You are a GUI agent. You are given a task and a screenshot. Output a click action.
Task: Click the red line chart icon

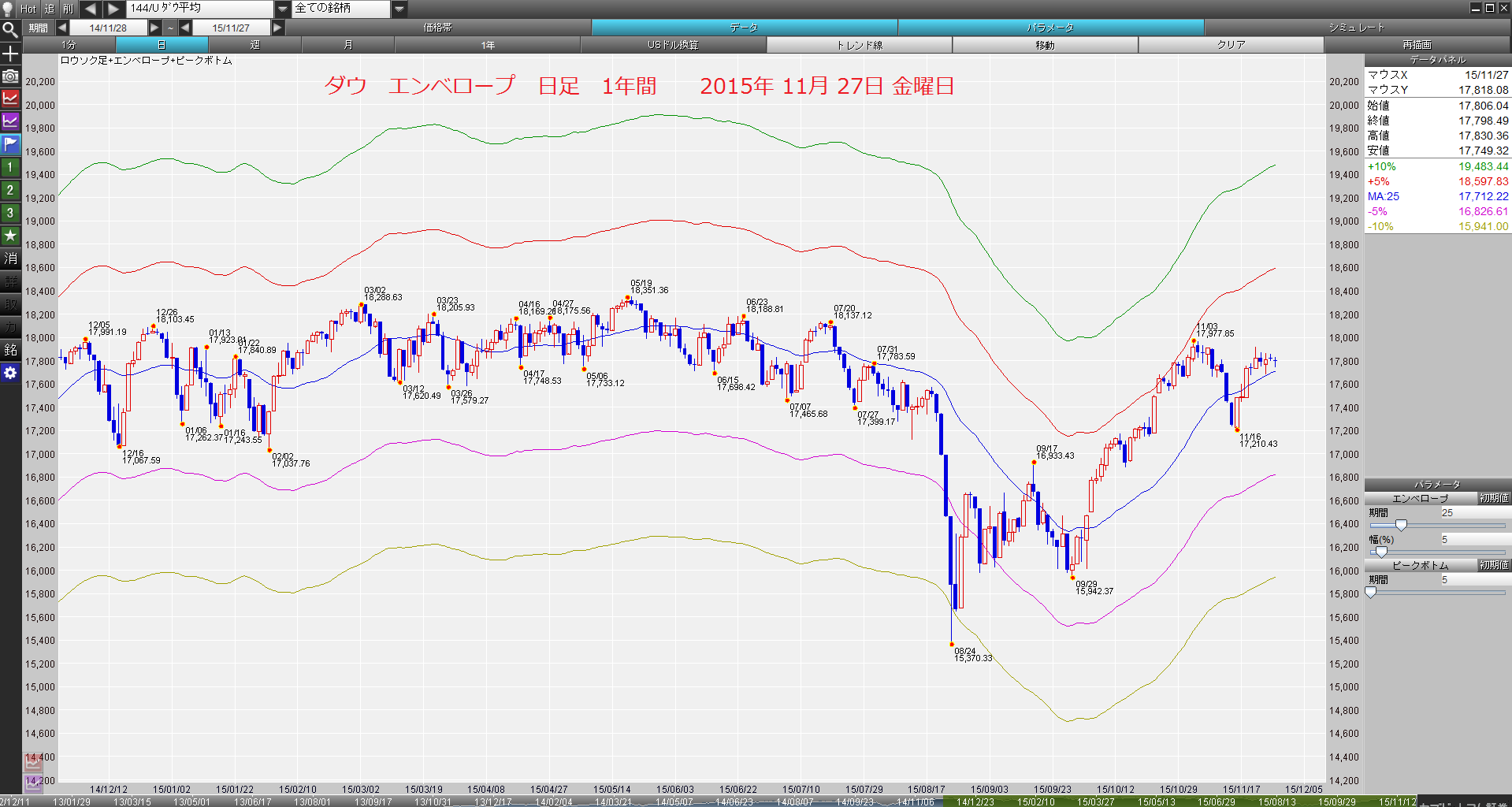pos(9,99)
